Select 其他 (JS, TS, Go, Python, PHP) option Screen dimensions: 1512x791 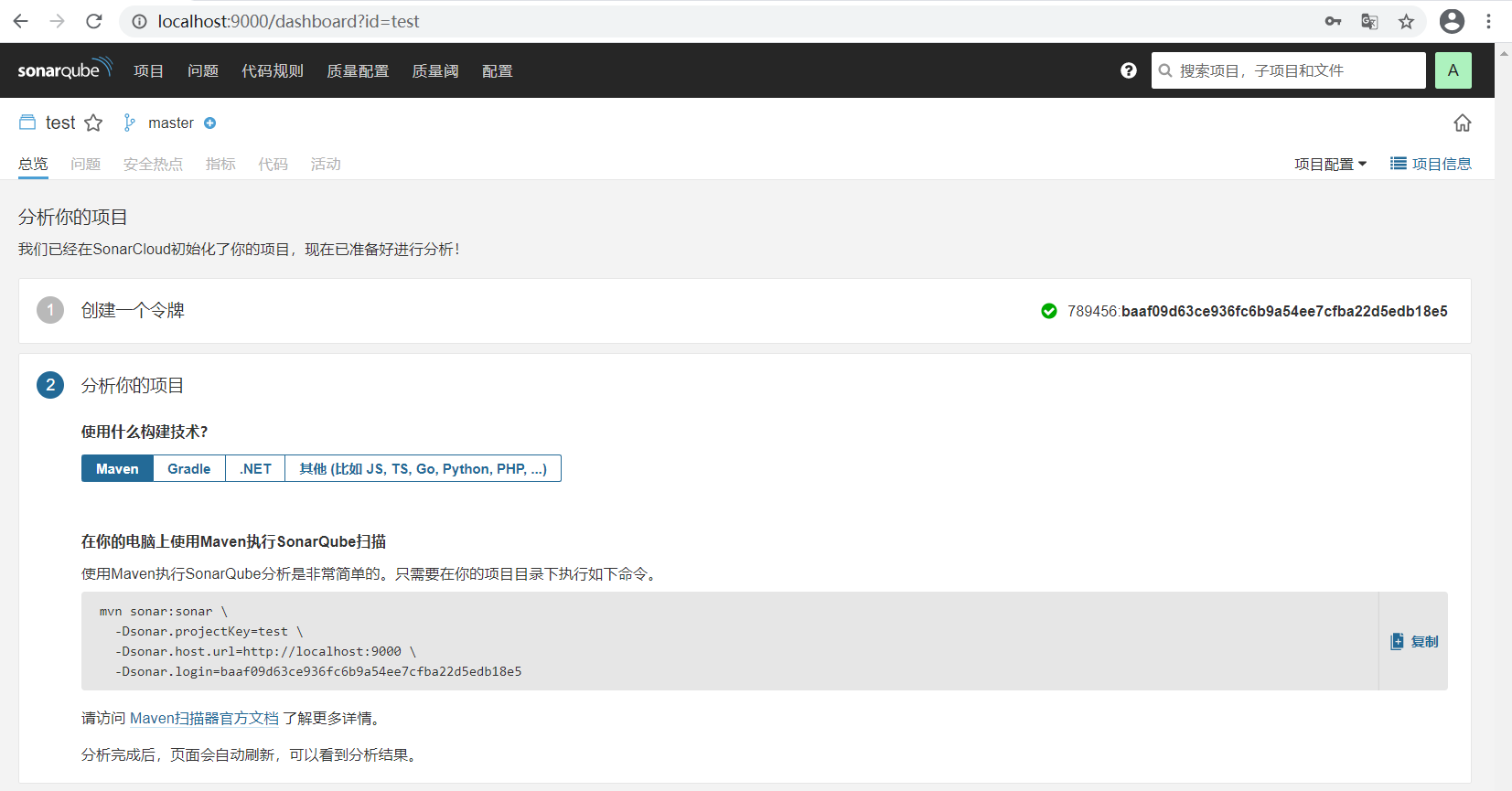423,468
